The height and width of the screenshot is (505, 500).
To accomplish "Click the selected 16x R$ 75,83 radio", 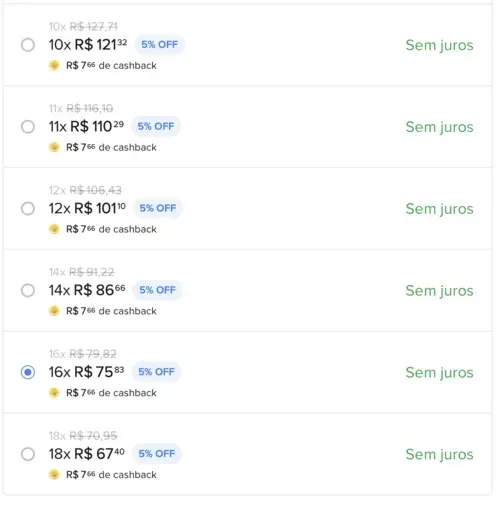I will pyautogui.click(x=28, y=372).
